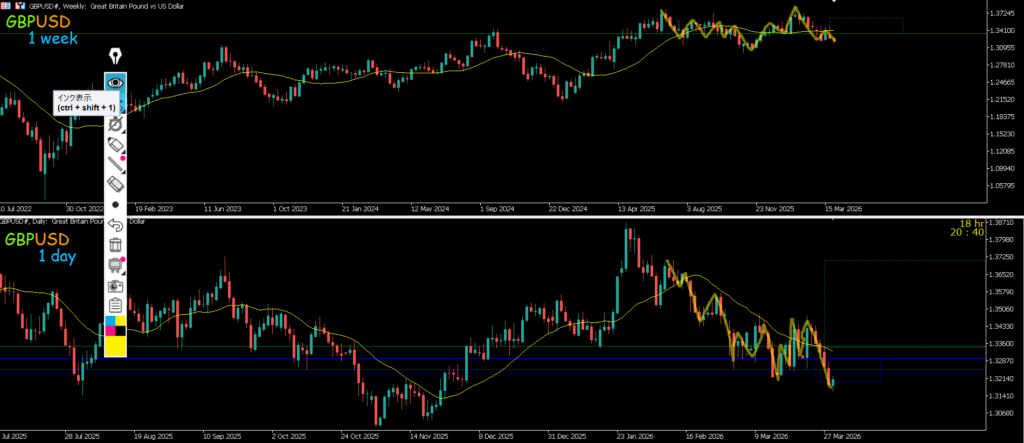Pick the eraser tool in ink toolbar
This screenshot has width=1024, height=443.
[116, 185]
